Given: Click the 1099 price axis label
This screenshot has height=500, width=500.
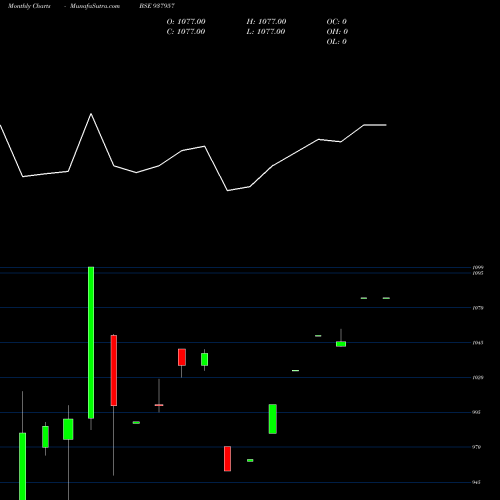Looking at the screenshot, I should coord(478,267).
